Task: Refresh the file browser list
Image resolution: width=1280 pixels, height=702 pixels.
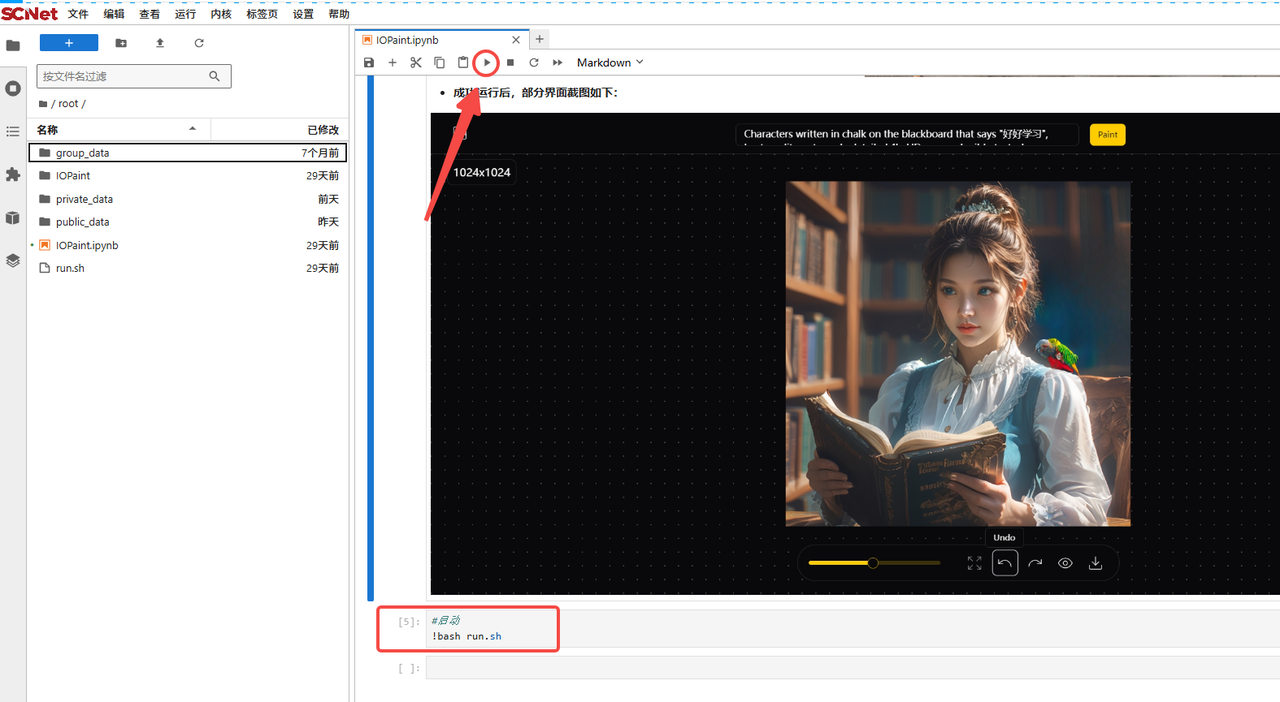Action: tap(199, 43)
